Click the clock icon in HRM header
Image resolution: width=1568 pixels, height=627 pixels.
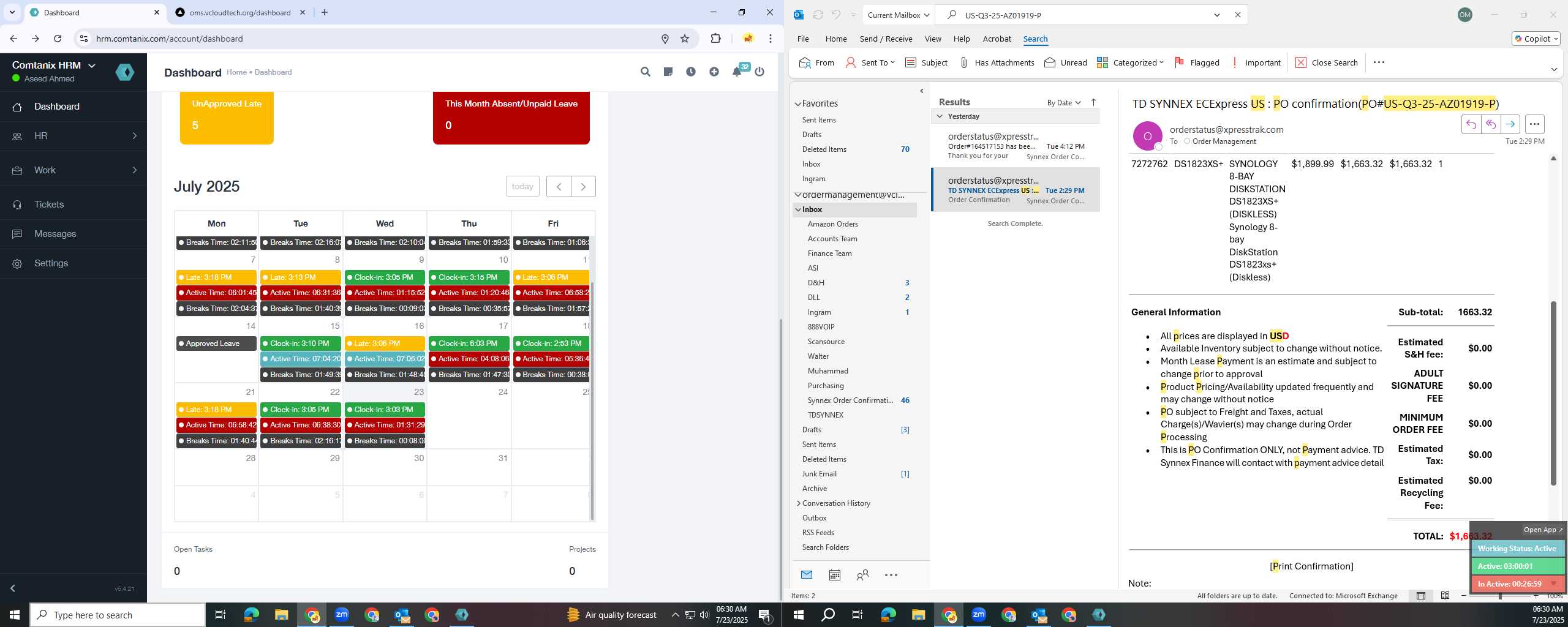[x=691, y=72]
